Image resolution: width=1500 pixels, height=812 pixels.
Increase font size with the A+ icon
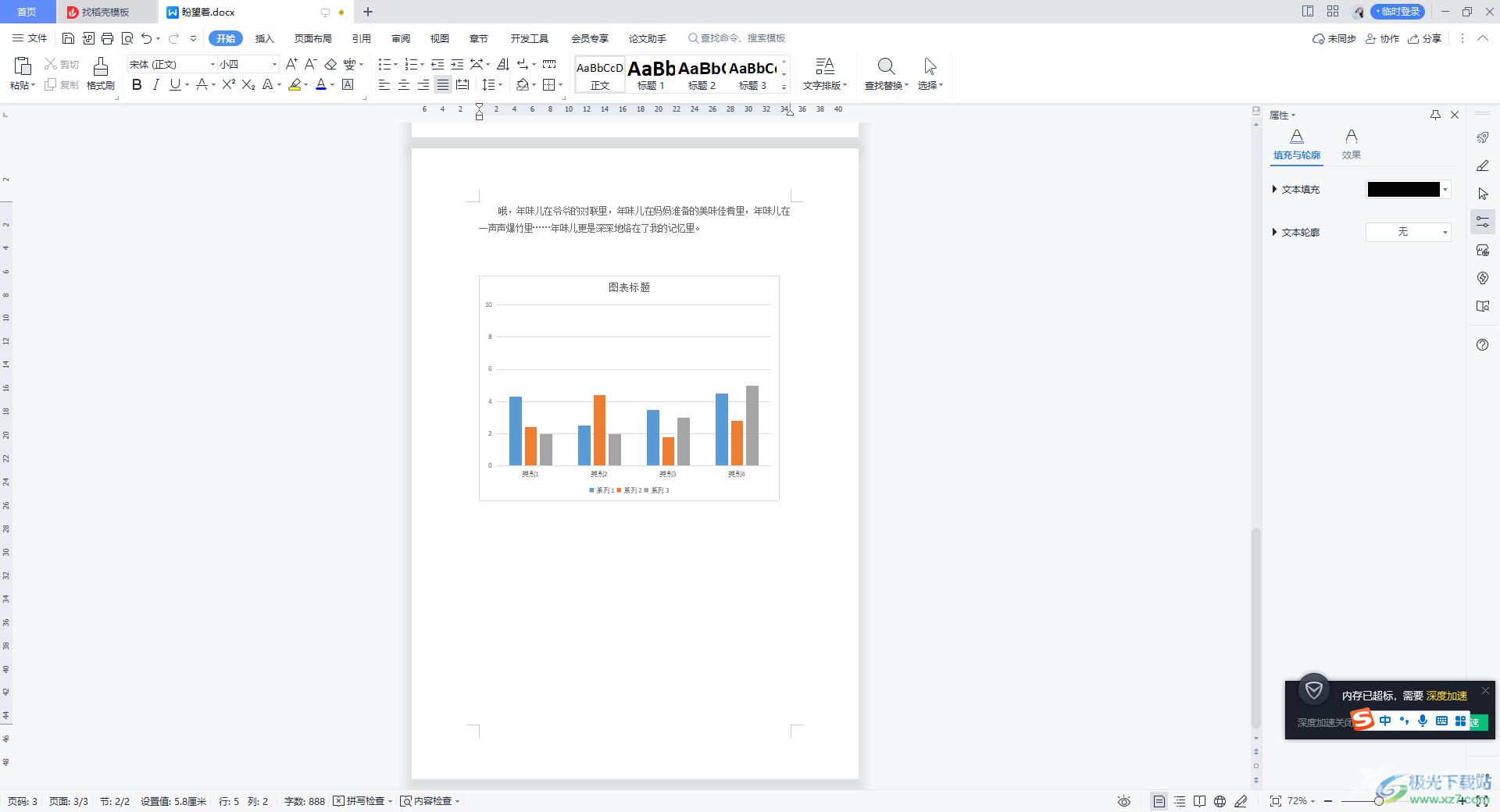(291, 64)
